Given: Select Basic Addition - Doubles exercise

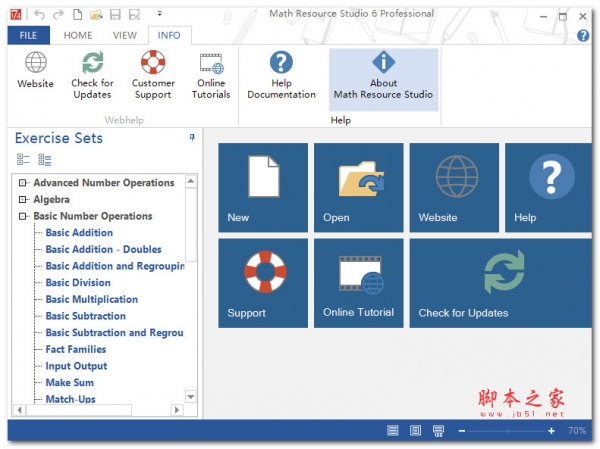Looking at the screenshot, I should [103, 249].
